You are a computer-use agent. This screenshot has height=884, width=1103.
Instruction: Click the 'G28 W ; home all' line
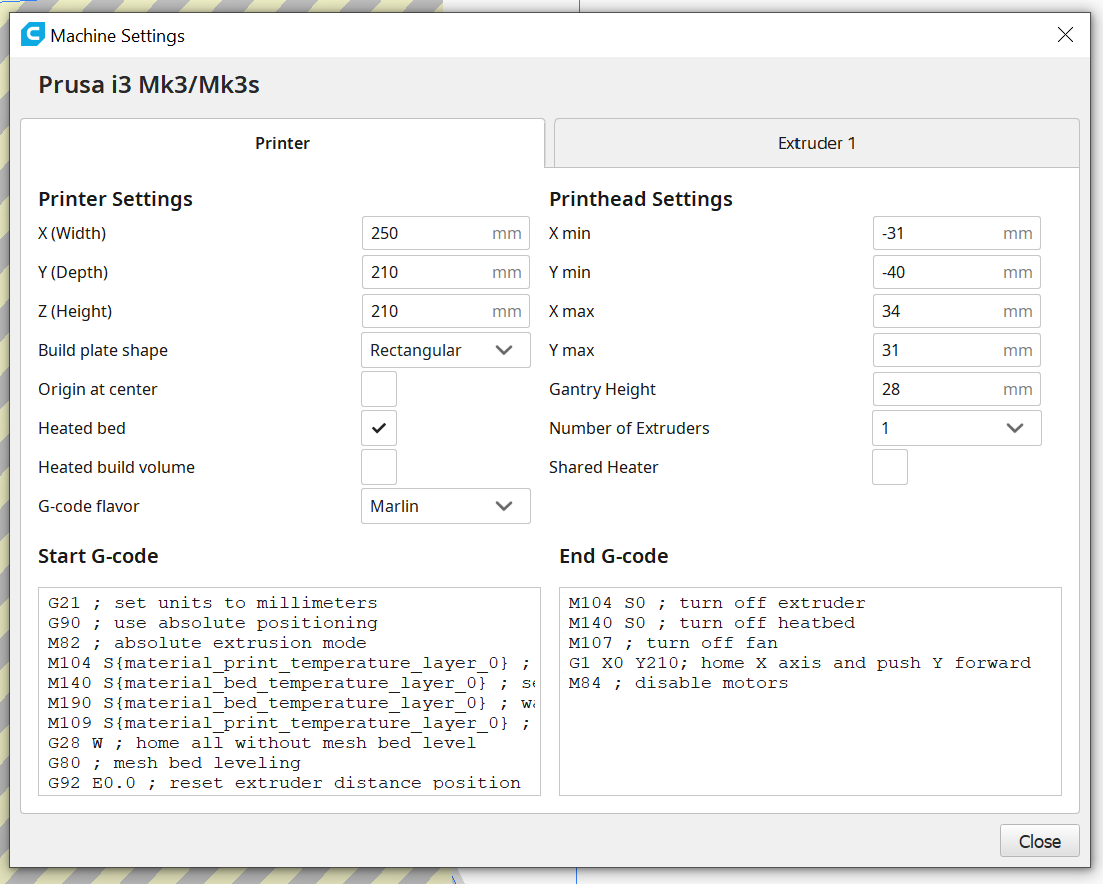pyautogui.click(x=262, y=743)
